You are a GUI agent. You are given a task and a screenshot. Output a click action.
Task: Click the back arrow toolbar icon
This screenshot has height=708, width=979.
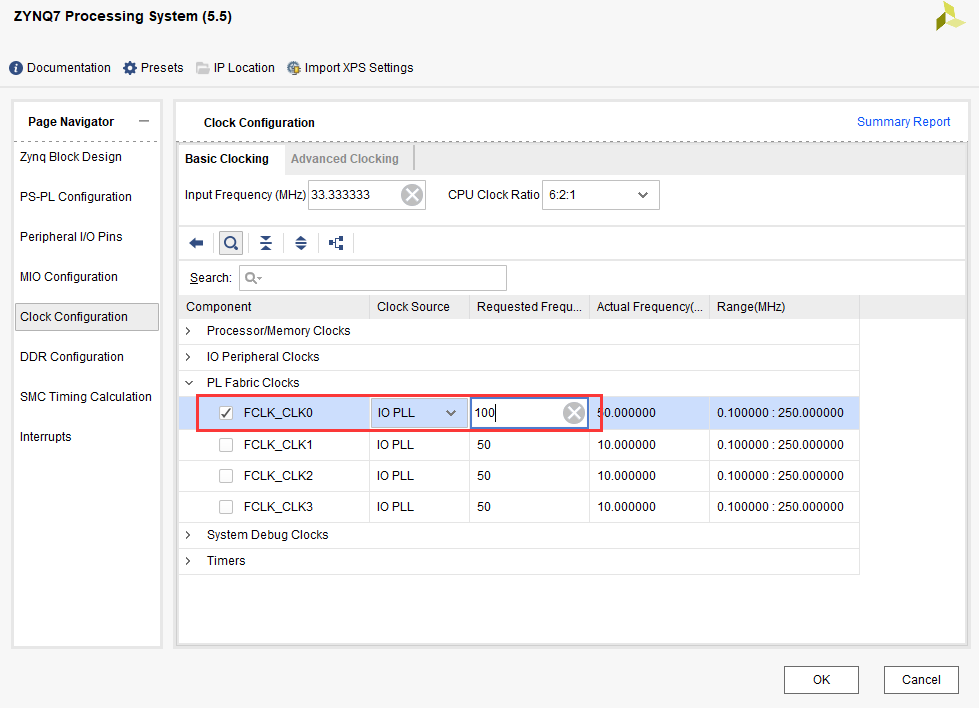click(x=196, y=243)
